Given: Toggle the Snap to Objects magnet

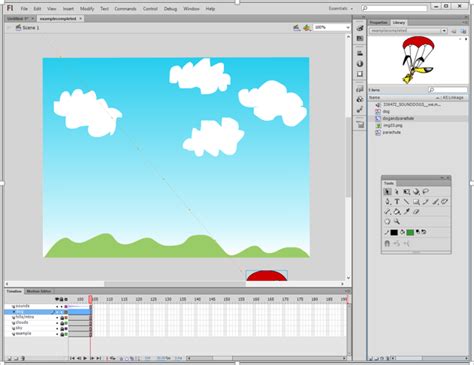Looking at the screenshot, I should tap(387, 244).
